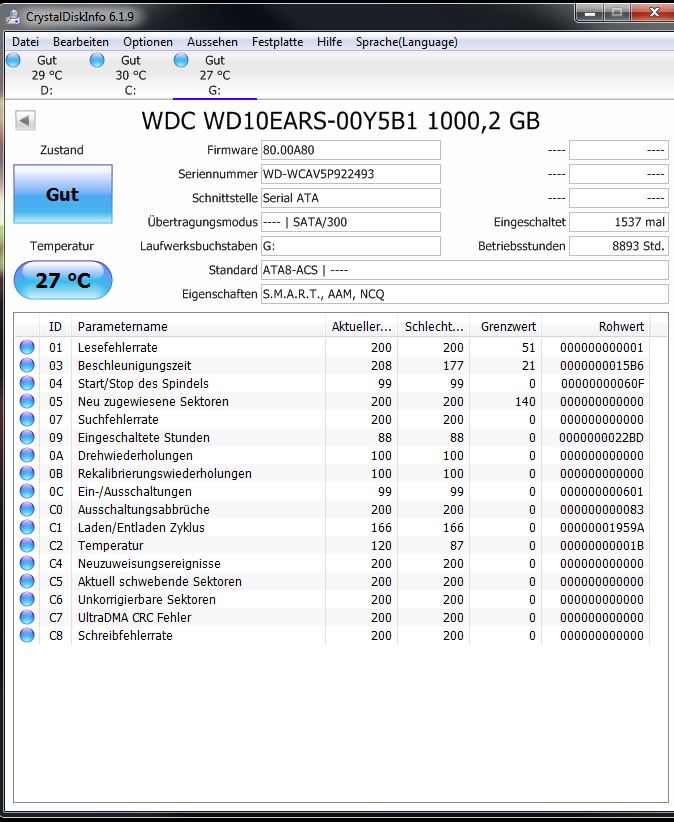Click the Grenzwert column header
The height and width of the screenshot is (822, 674).
point(506,326)
